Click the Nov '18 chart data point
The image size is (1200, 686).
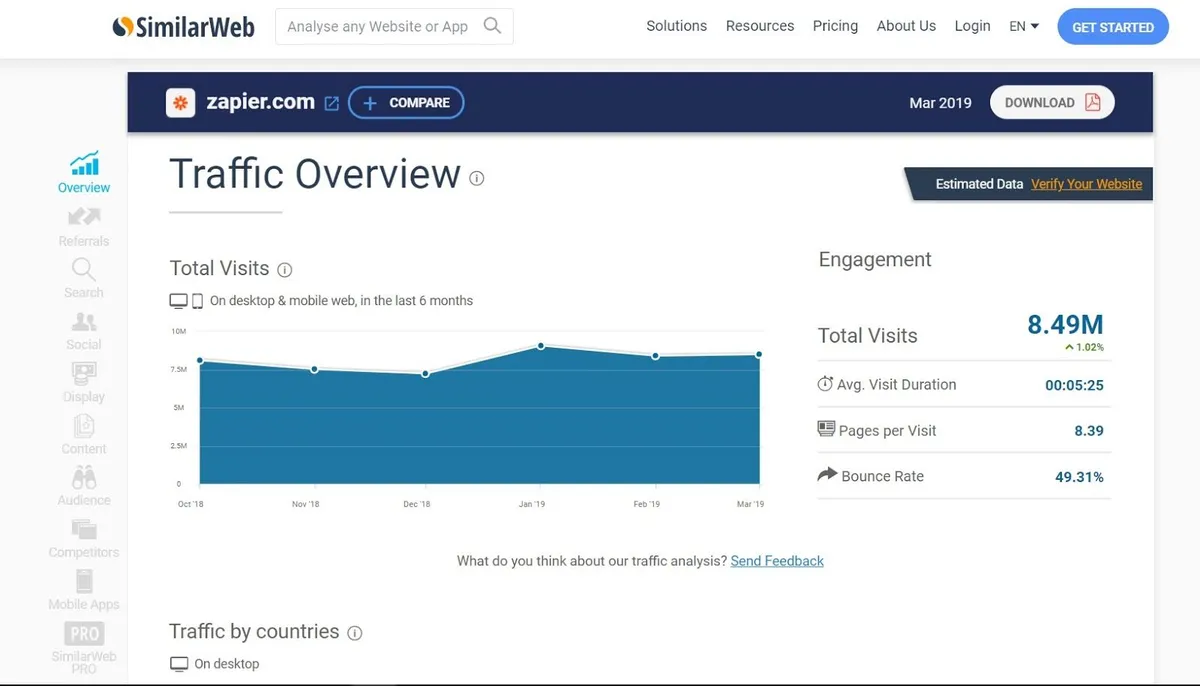(x=314, y=370)
